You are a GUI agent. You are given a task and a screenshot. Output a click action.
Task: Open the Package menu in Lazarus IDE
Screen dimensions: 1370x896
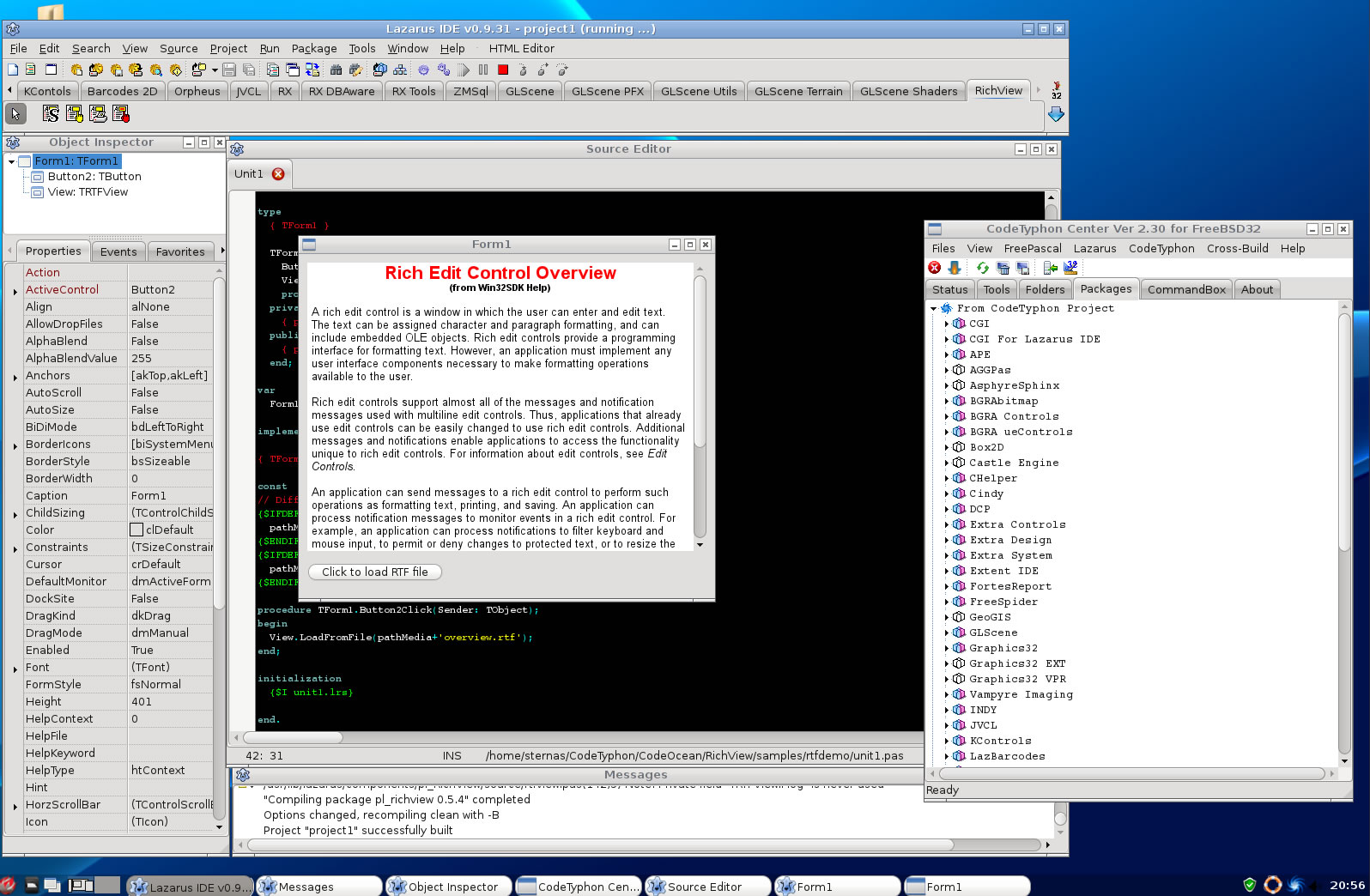[x=314, y=49]
